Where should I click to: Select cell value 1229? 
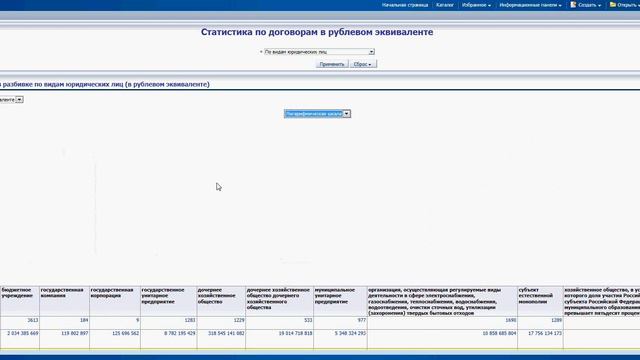pos(239,320)
